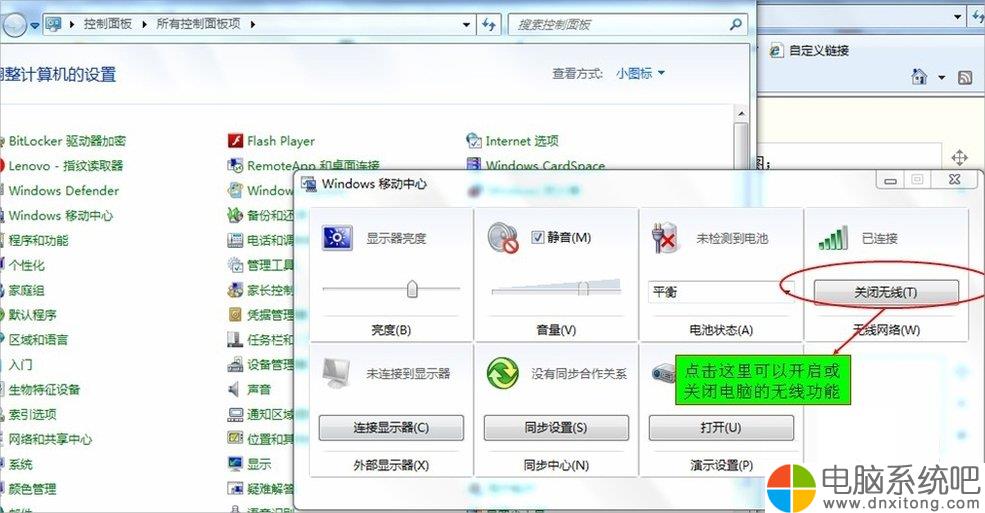Click the 设备管理 icon in list

click(x=236, y=364)
